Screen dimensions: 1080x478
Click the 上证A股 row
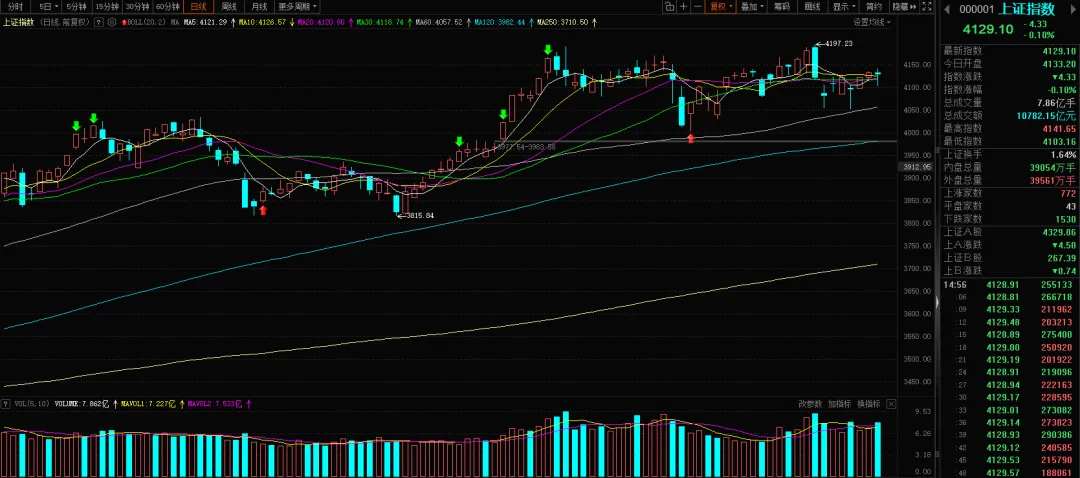(1009, 232)
